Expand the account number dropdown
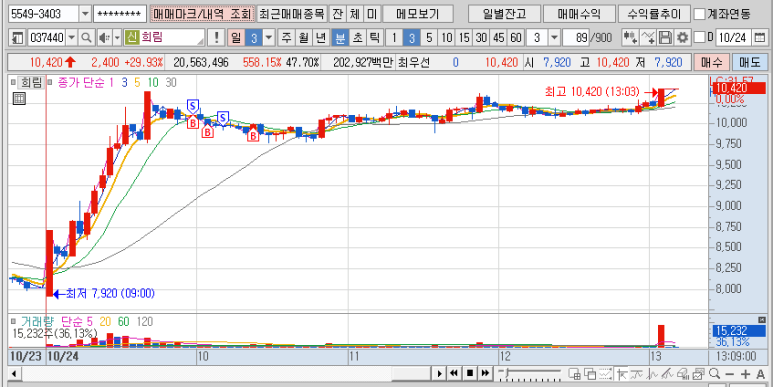This screenshot has height=387, width=773. click(85, 14)
